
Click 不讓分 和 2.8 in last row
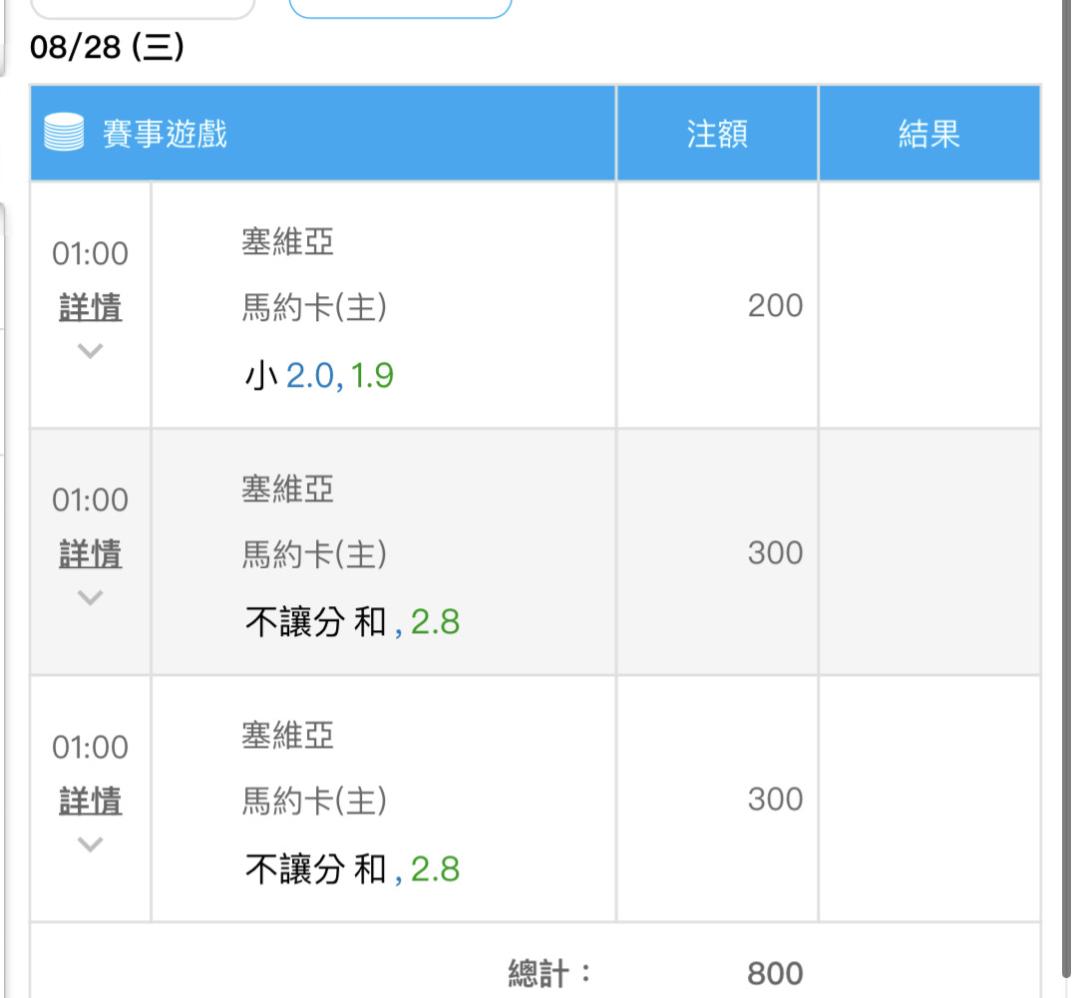pyautogui.click(x=352, y=870)
